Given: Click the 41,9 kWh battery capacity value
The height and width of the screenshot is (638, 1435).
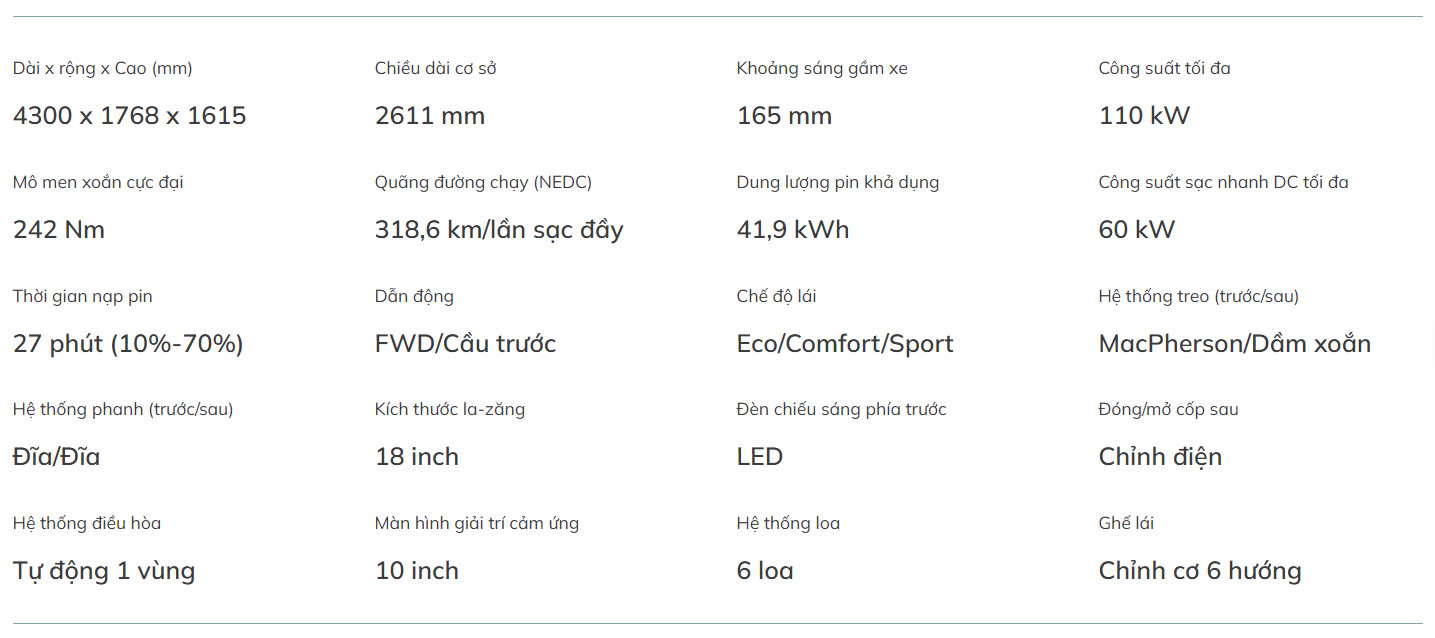Looking at the screenshot, I should (x=792, y=230).
